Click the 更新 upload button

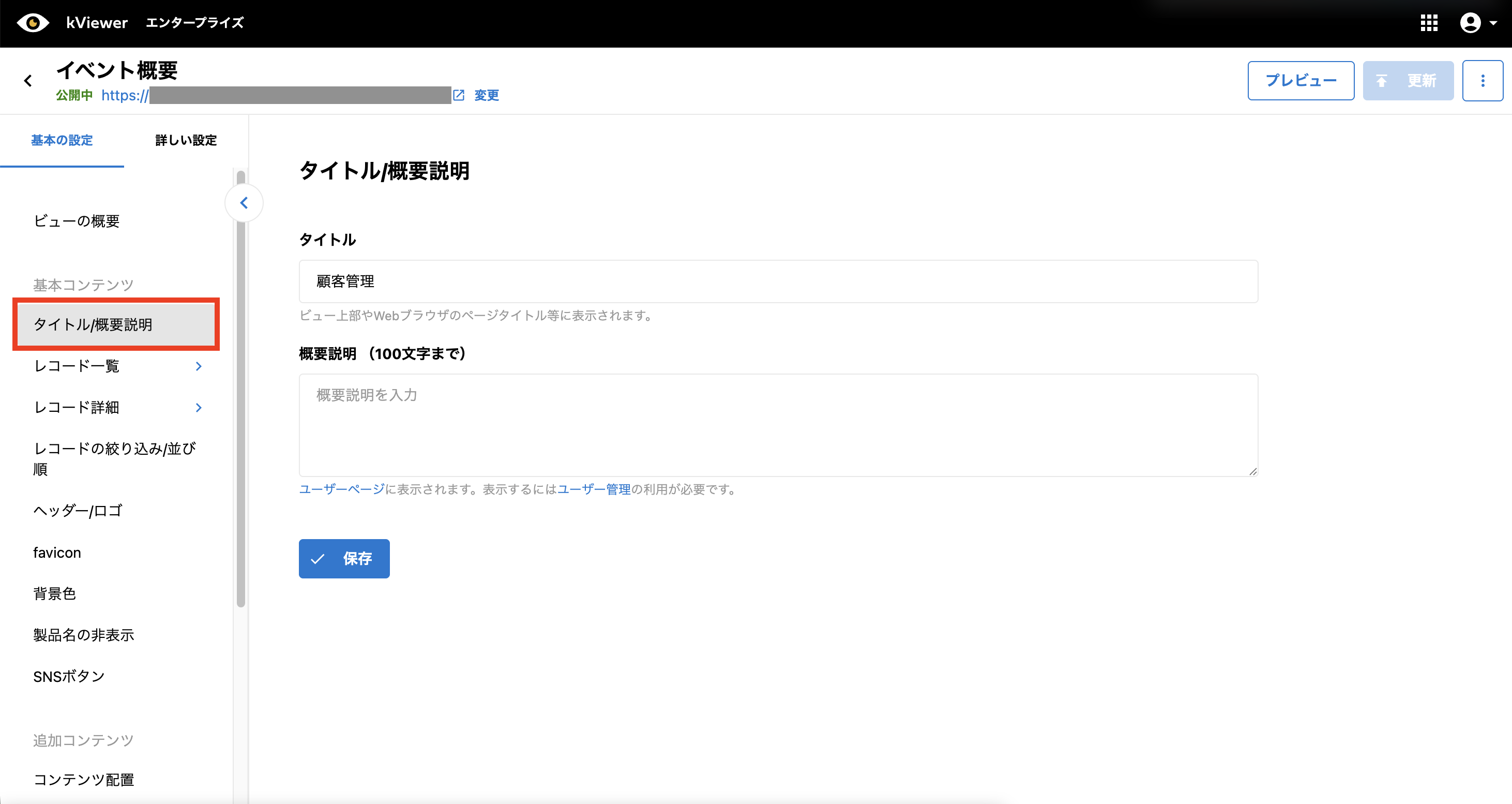point(1408,81)
